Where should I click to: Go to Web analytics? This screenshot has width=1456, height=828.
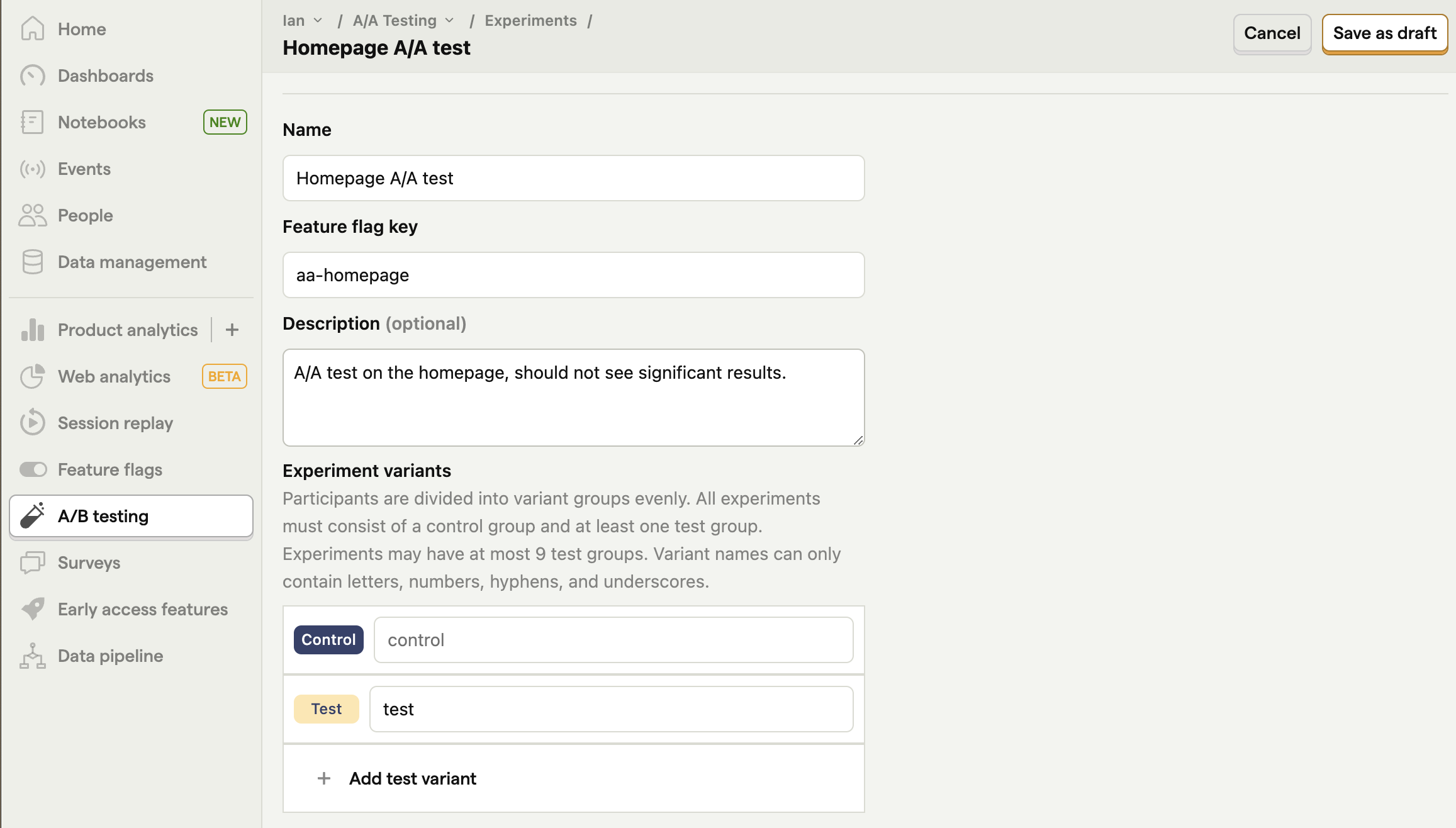click(131, 376)
